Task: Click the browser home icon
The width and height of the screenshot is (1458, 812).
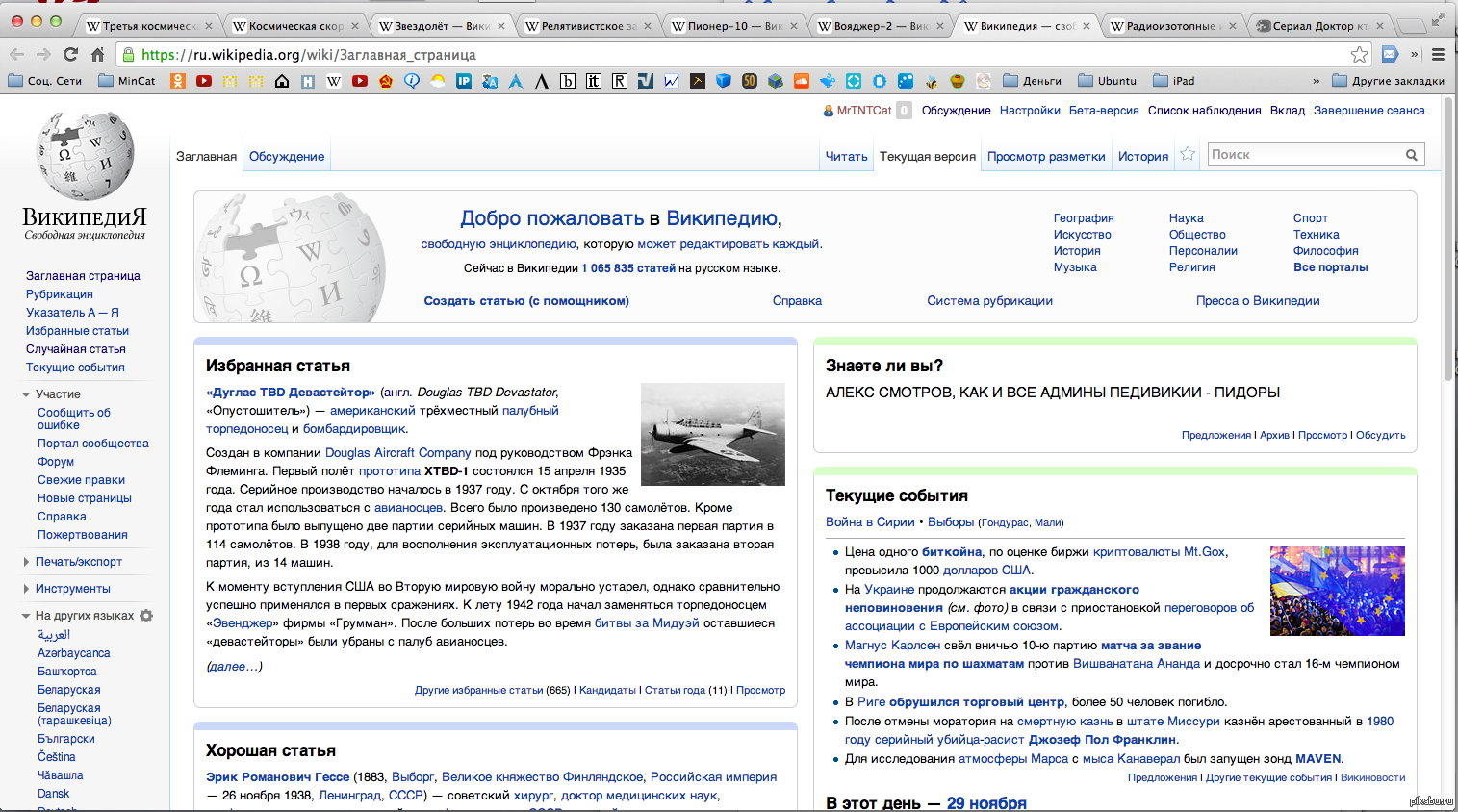Action: [97, 55]
